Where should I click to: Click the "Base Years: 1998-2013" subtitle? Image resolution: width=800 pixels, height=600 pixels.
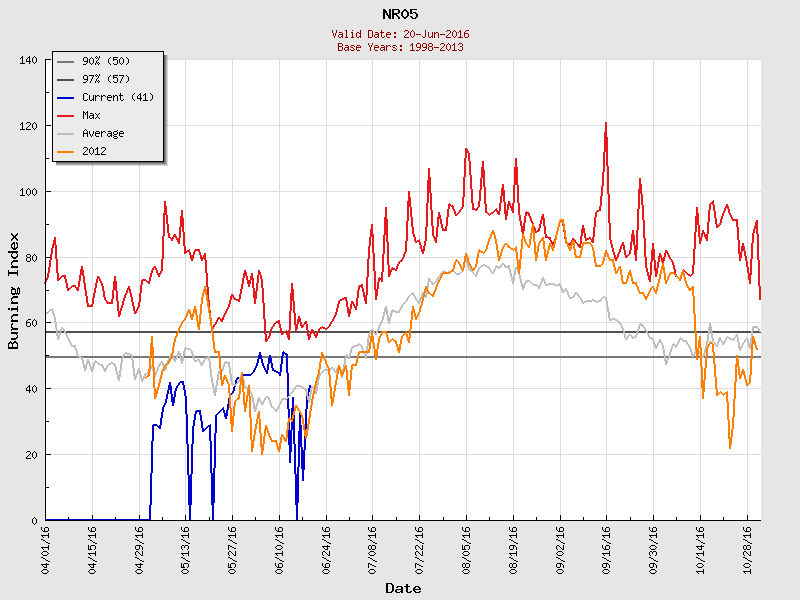(400, 47)
